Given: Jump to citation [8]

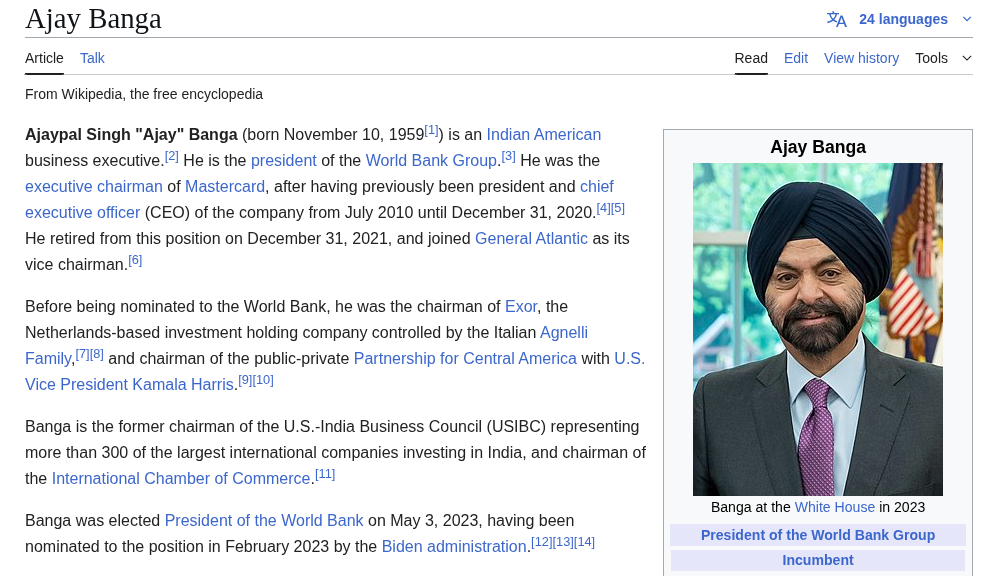Looking at the screenshot, I should [97, 354].
